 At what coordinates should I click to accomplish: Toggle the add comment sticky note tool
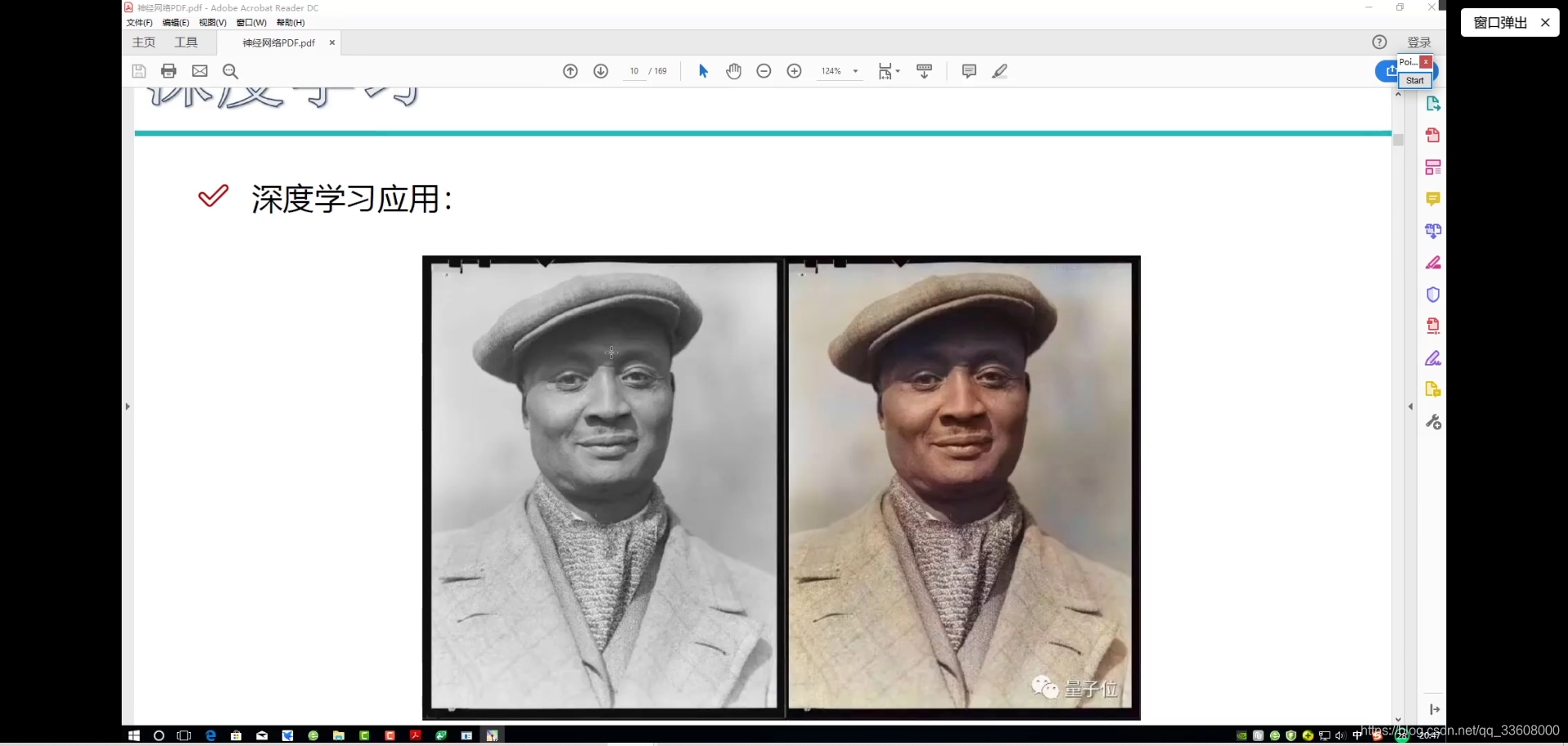tap(969, 71)
